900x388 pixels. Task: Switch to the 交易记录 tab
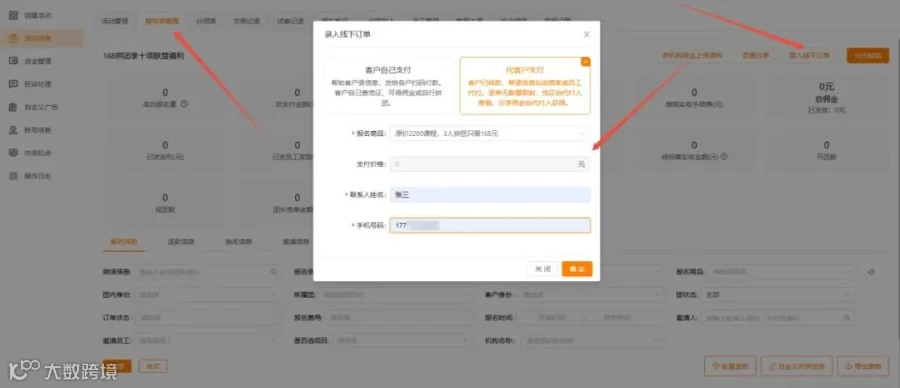(247, 21)
